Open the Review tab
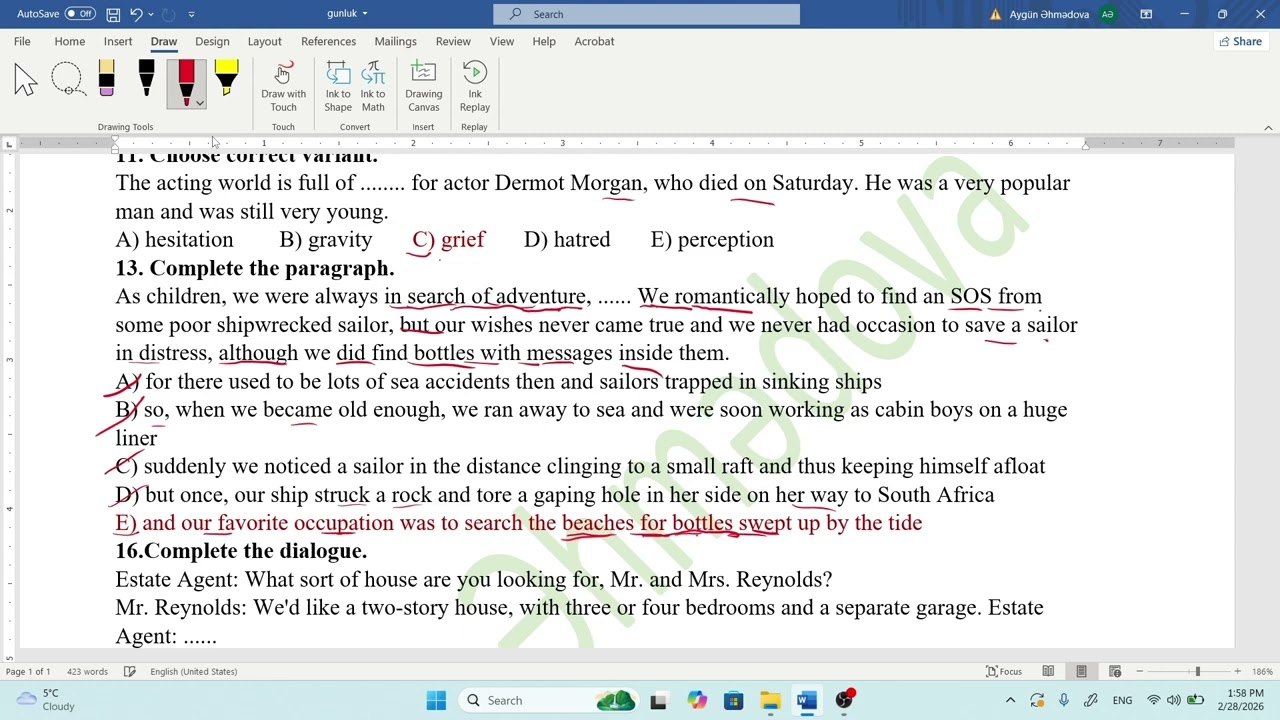This screenshot has width=1280, height=720. (453, 41)
